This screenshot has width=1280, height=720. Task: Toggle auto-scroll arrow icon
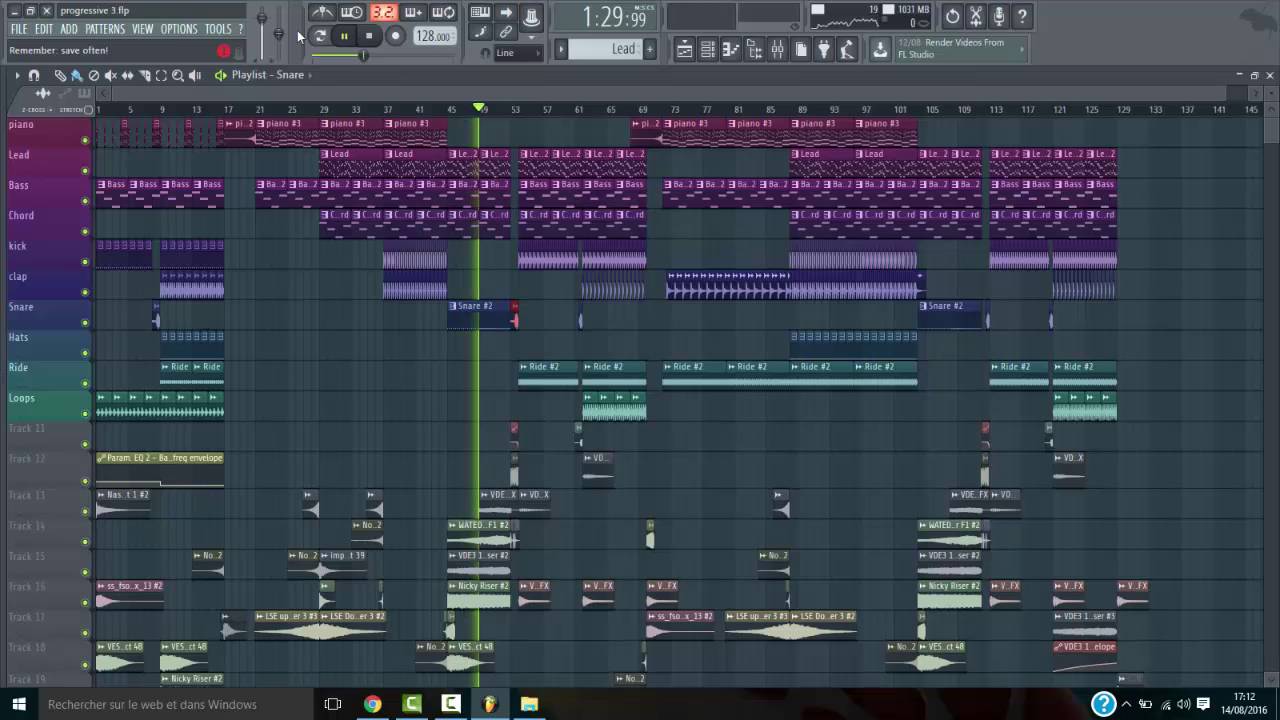(x=506, y=13)
